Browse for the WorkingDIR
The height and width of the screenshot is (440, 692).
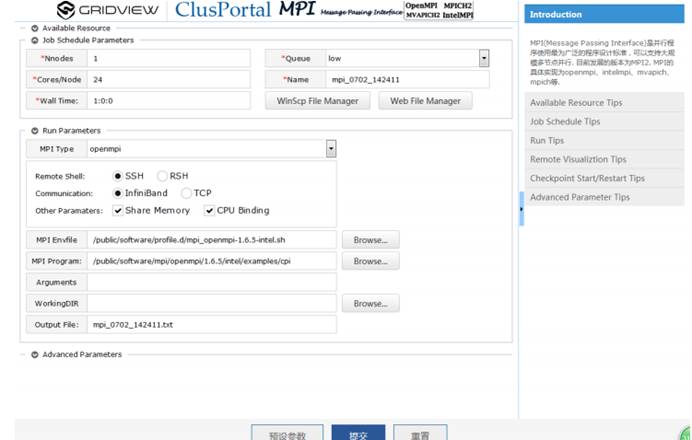371,303
